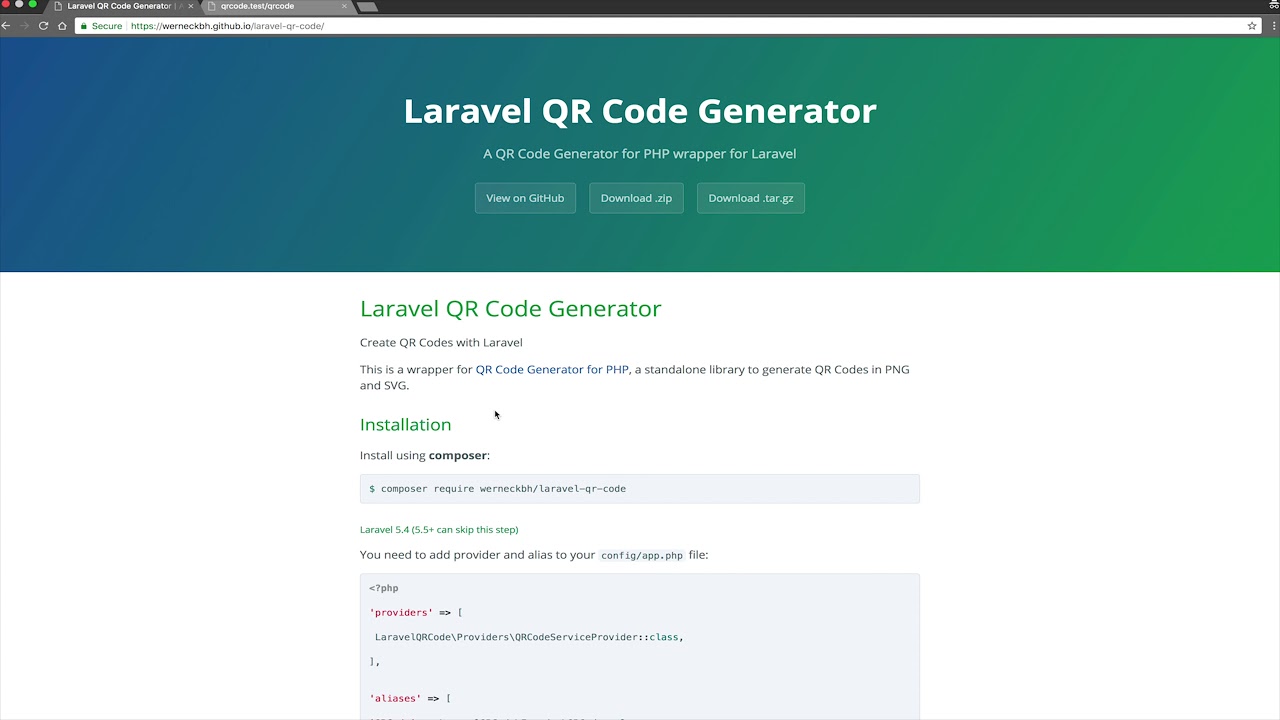Viewport: 1280px width, 720px height.
Task: Bookmark this page with the star
Action: (1251, 26)
